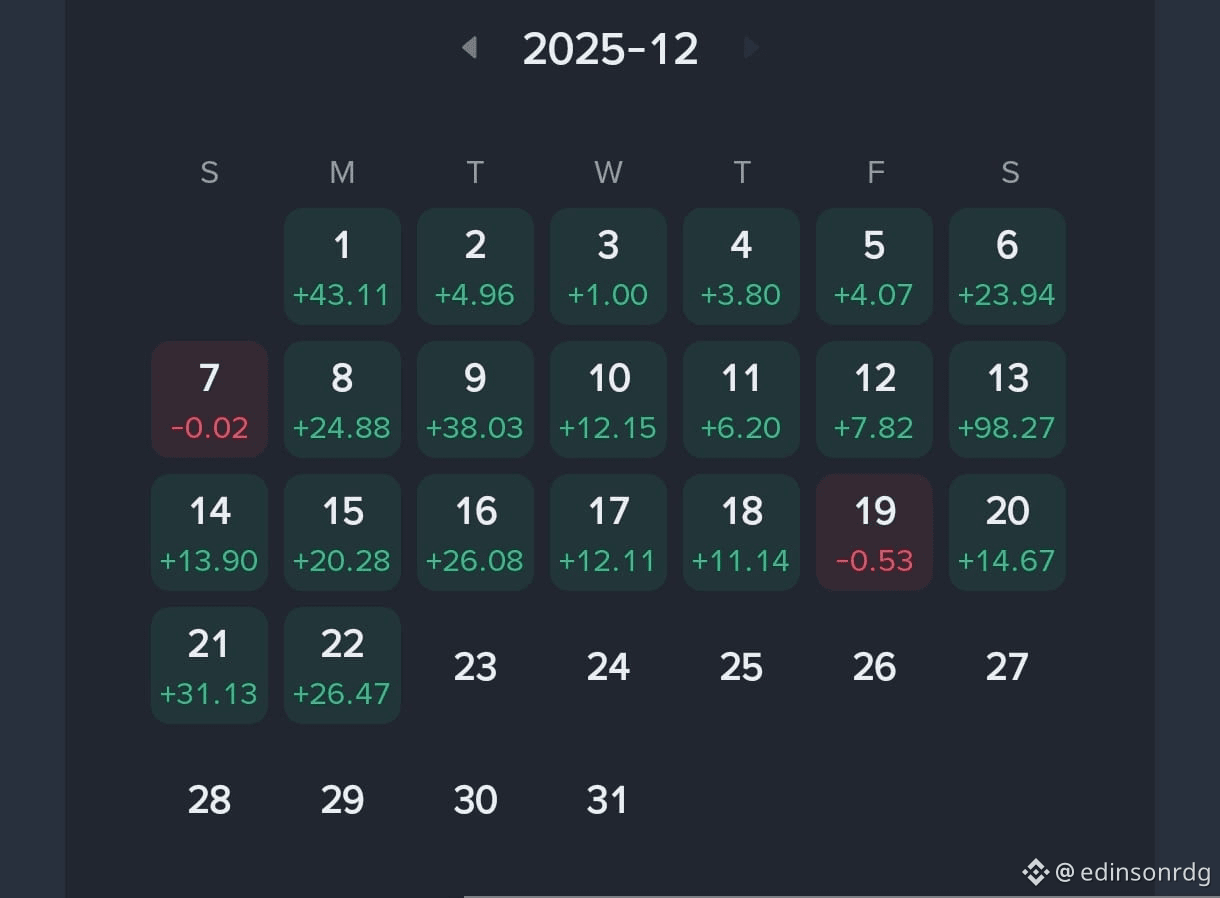
Task: Select December 7 loss day -0.02
Action: click(209, 399)
